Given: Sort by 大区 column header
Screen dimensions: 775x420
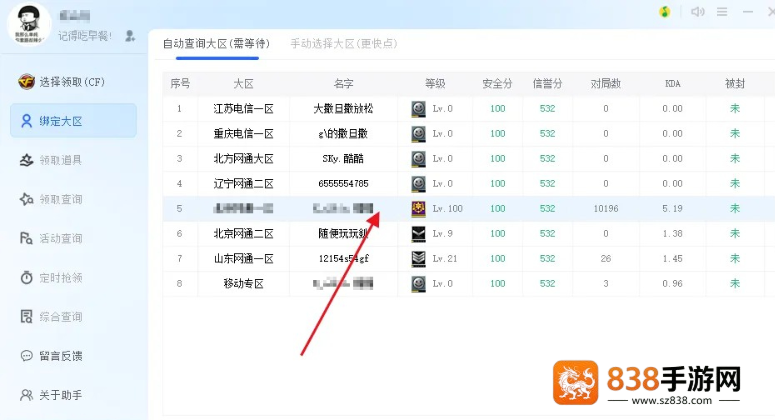Looking at the screenshot, I should click(x=243, y=84).
